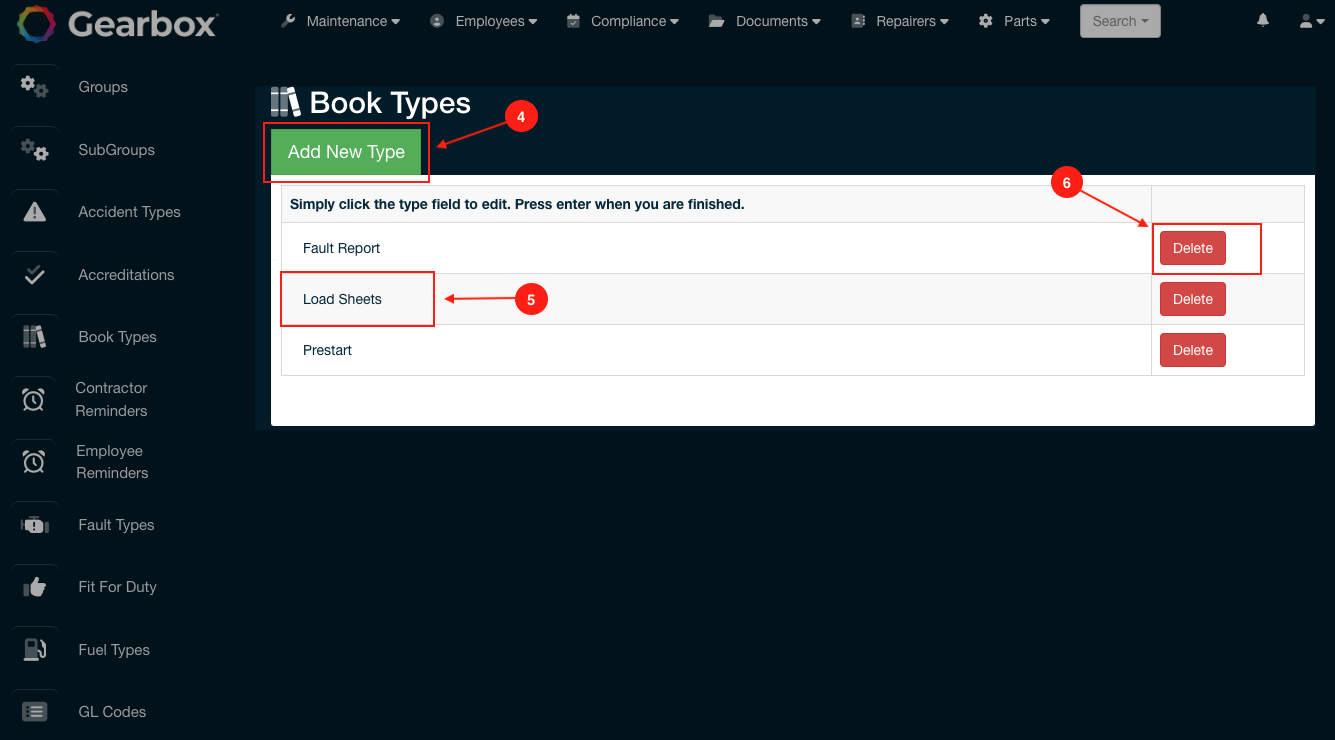Click Add New Type button
Screen dimensions: 1335x740
tap(346, 152)
